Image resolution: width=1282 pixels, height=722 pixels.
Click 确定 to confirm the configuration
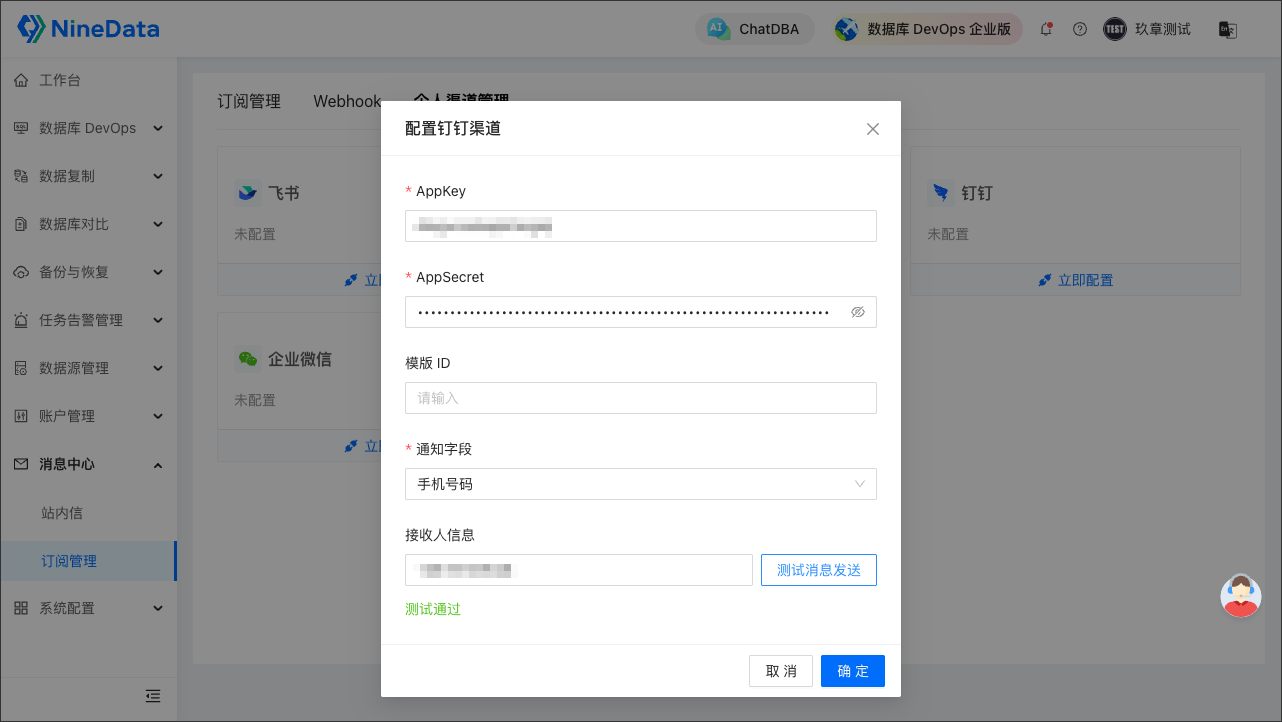pyautogui.click(x=853, y=671)
